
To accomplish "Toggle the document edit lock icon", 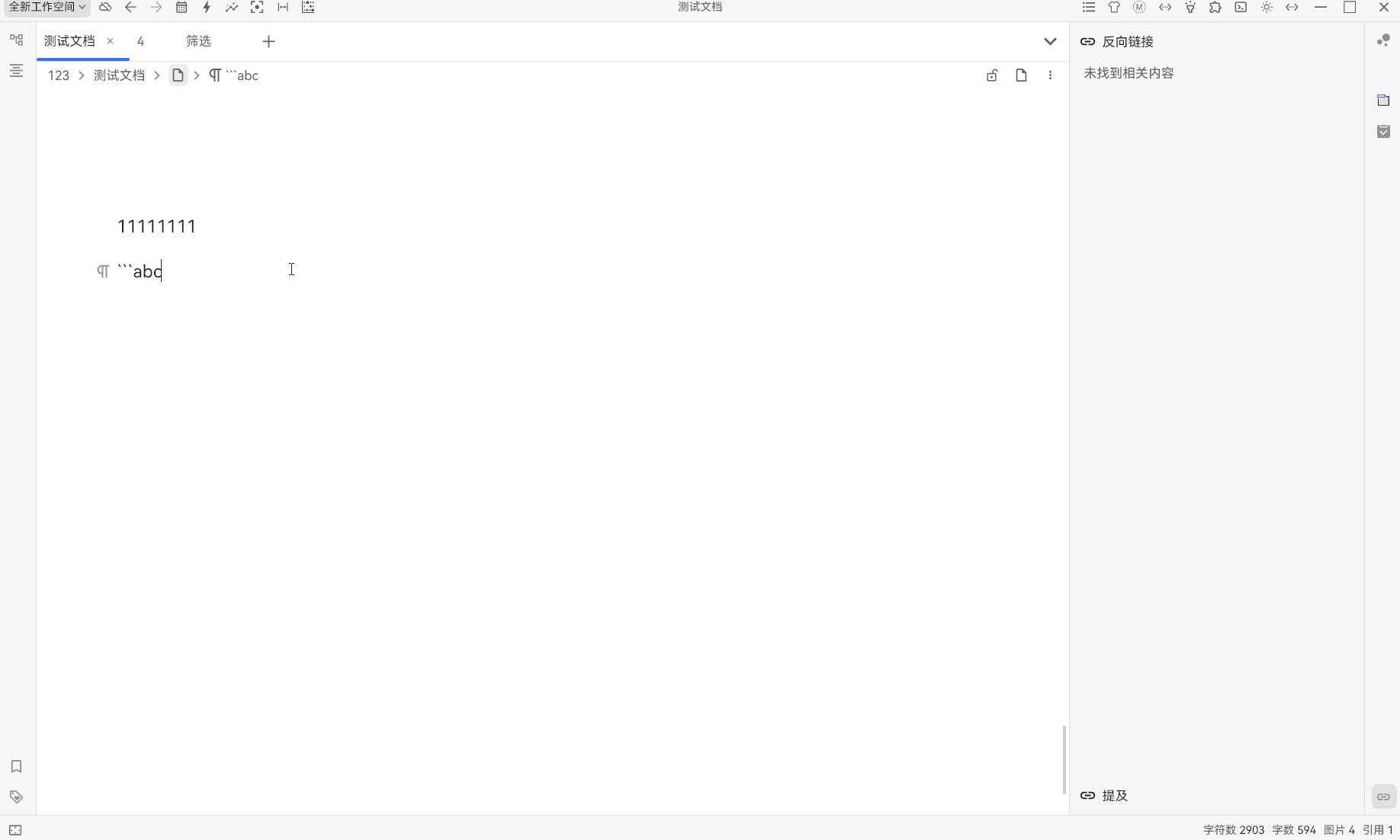I will click(992, 75).
